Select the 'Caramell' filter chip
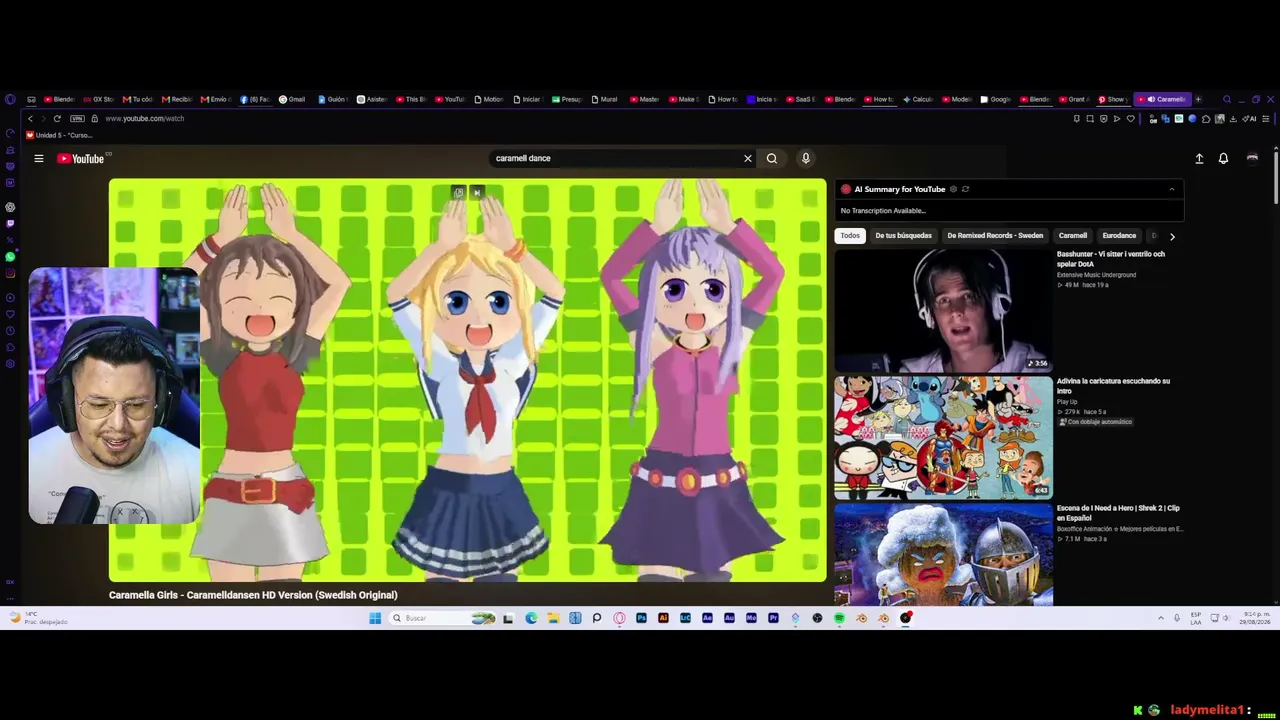The height and width of the screenshot is (720, 1280). point(1073,236)
